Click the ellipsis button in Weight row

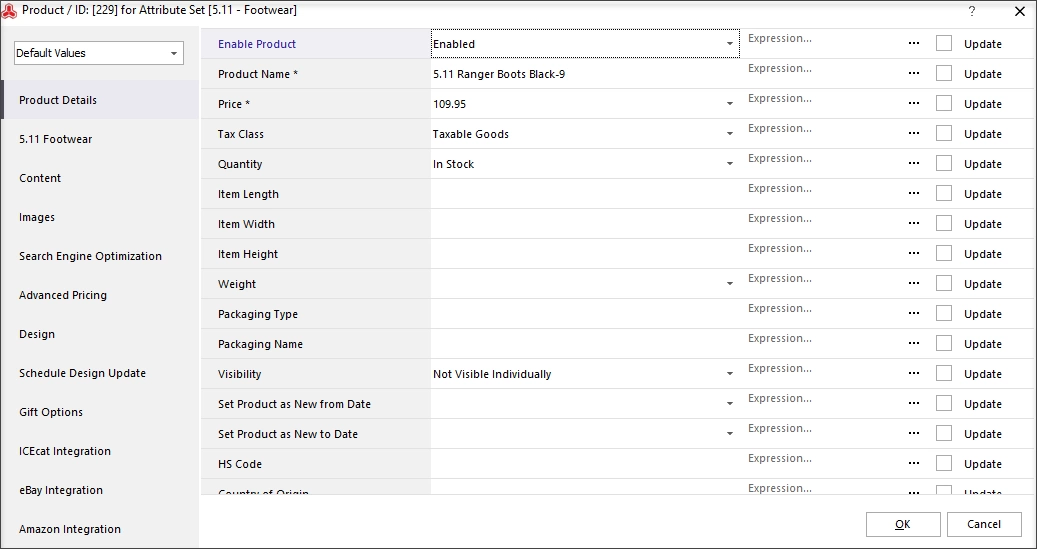[913, 284]
